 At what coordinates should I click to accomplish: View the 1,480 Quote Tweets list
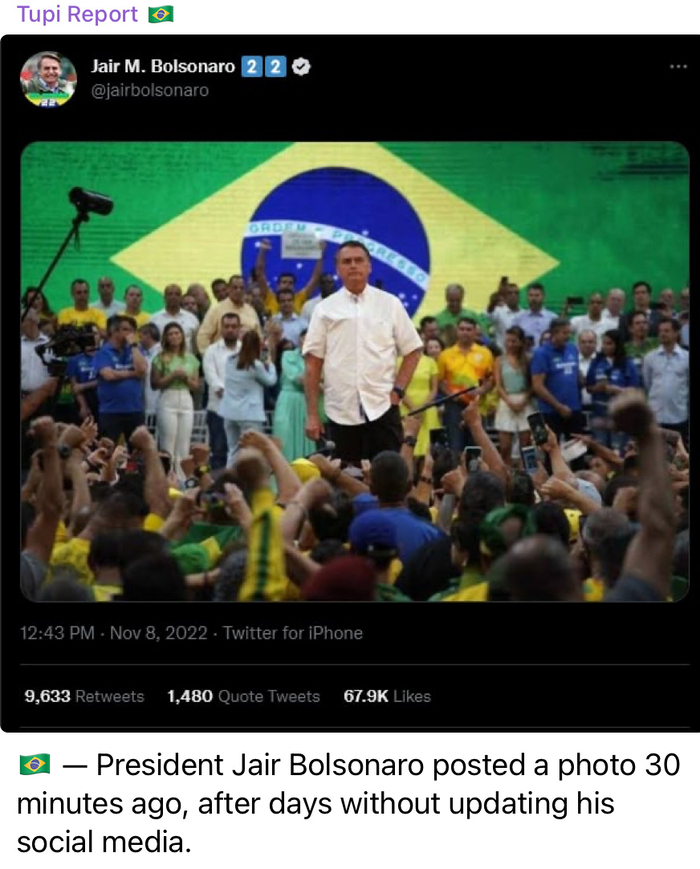click(x=244, y=696)
